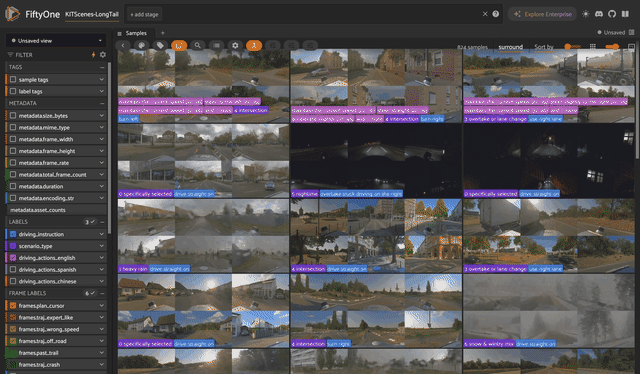Expand the metadata.mime_type filter chevron
The width and height of the screenshot is (640, 374).
coord(101,127)
